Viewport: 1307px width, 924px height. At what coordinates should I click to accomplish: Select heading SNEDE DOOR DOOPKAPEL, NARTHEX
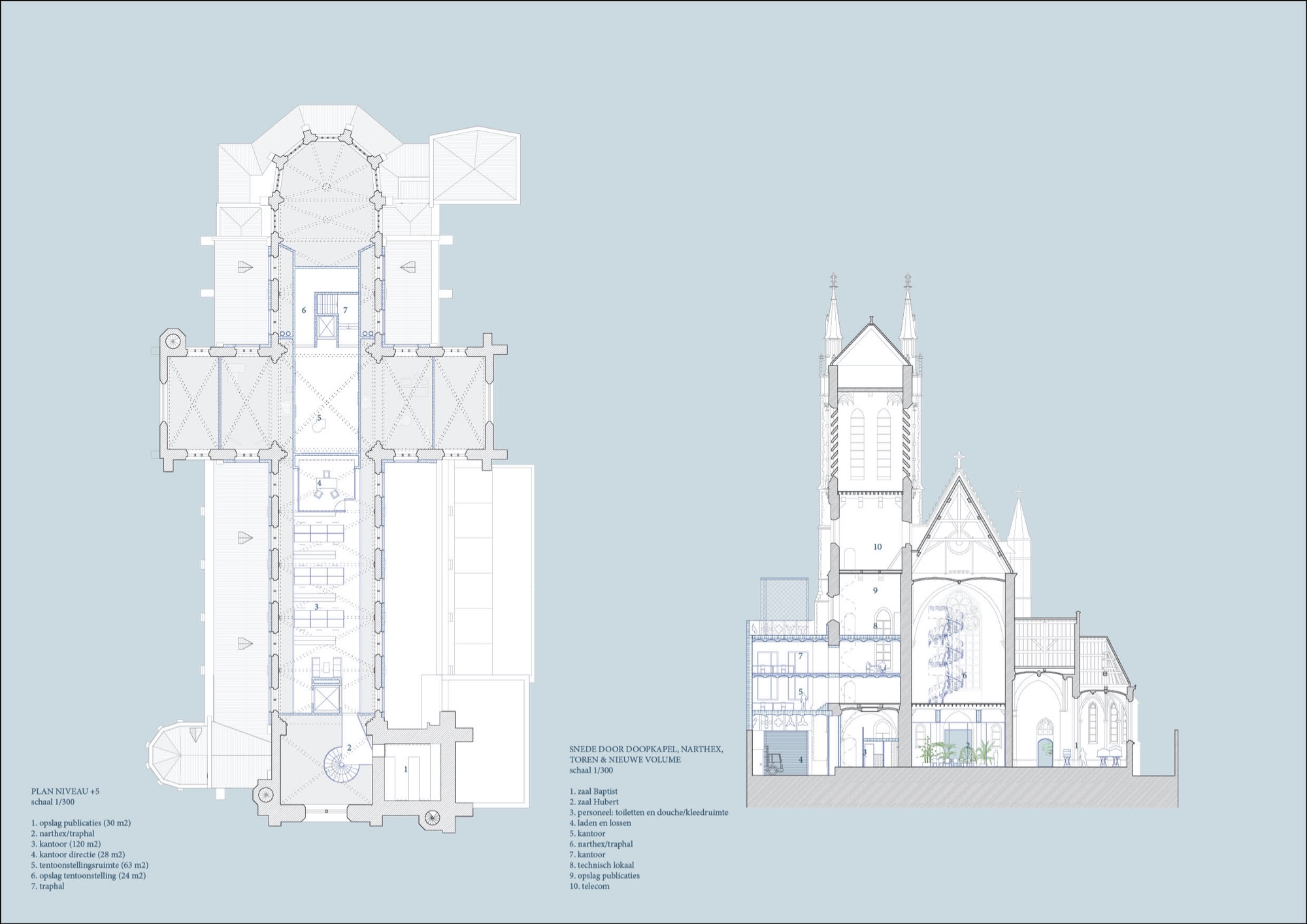point(646,749)
